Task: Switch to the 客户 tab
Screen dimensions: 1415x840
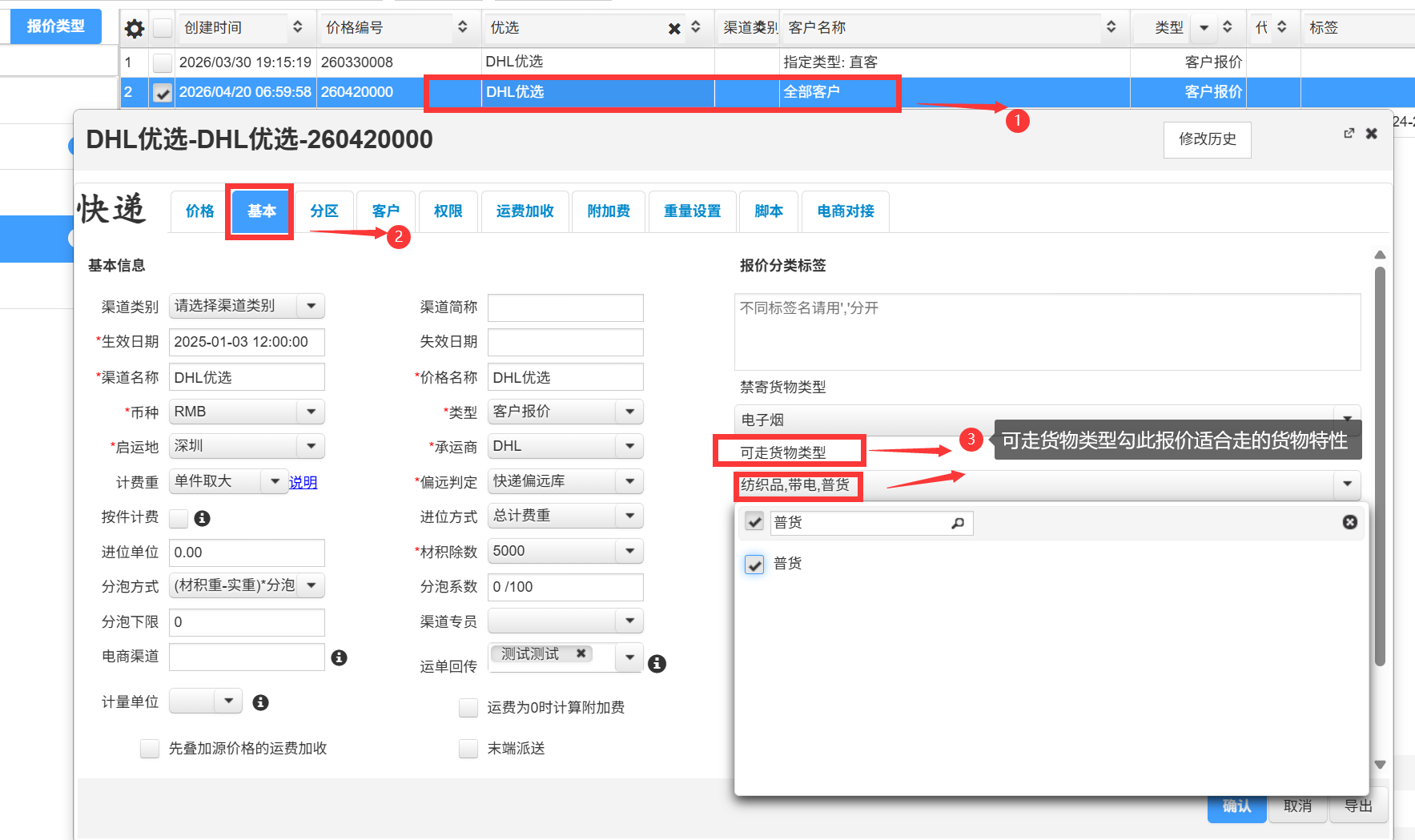Action: click(x=386, y=211)
